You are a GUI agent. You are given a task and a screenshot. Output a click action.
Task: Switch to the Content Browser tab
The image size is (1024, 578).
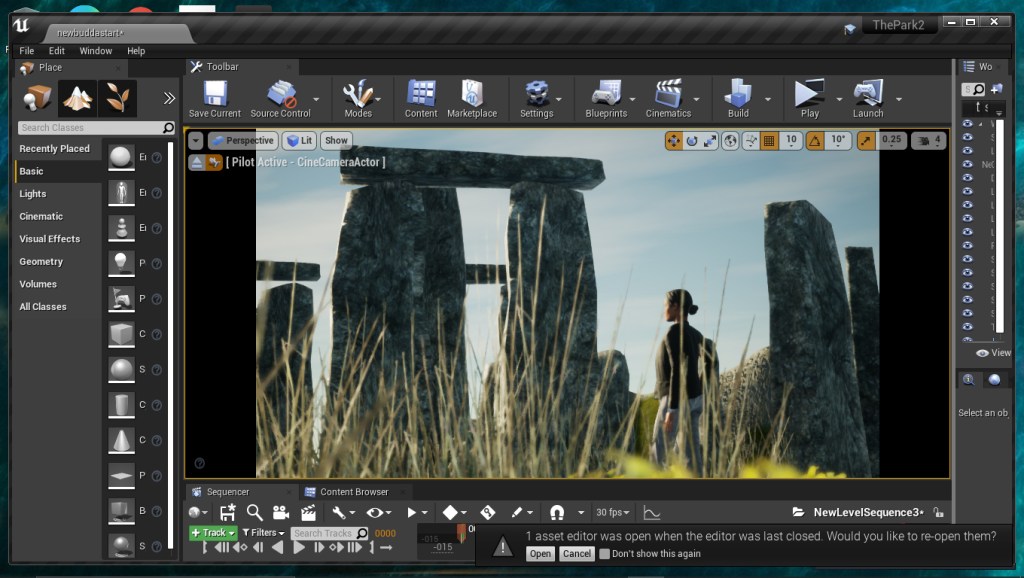[352, 492]
